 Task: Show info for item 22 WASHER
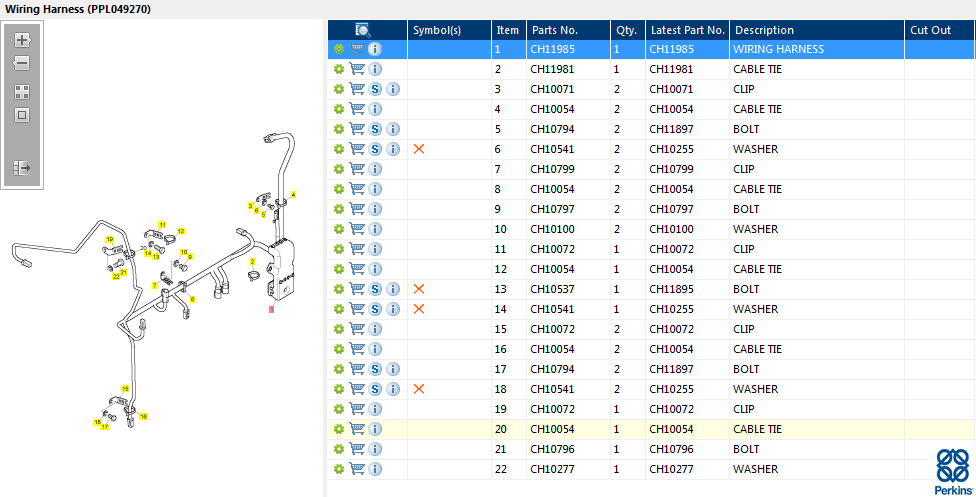[375, 469]
